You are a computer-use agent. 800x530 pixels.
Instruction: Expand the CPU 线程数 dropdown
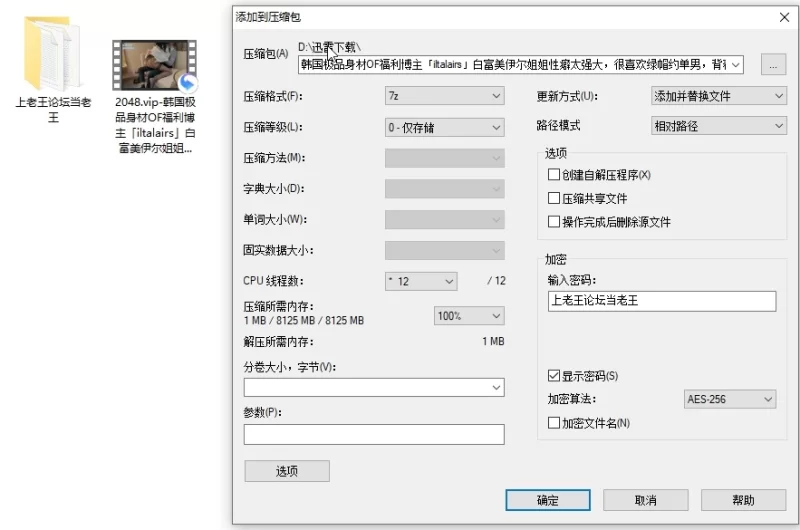click(x=420, y=282)
